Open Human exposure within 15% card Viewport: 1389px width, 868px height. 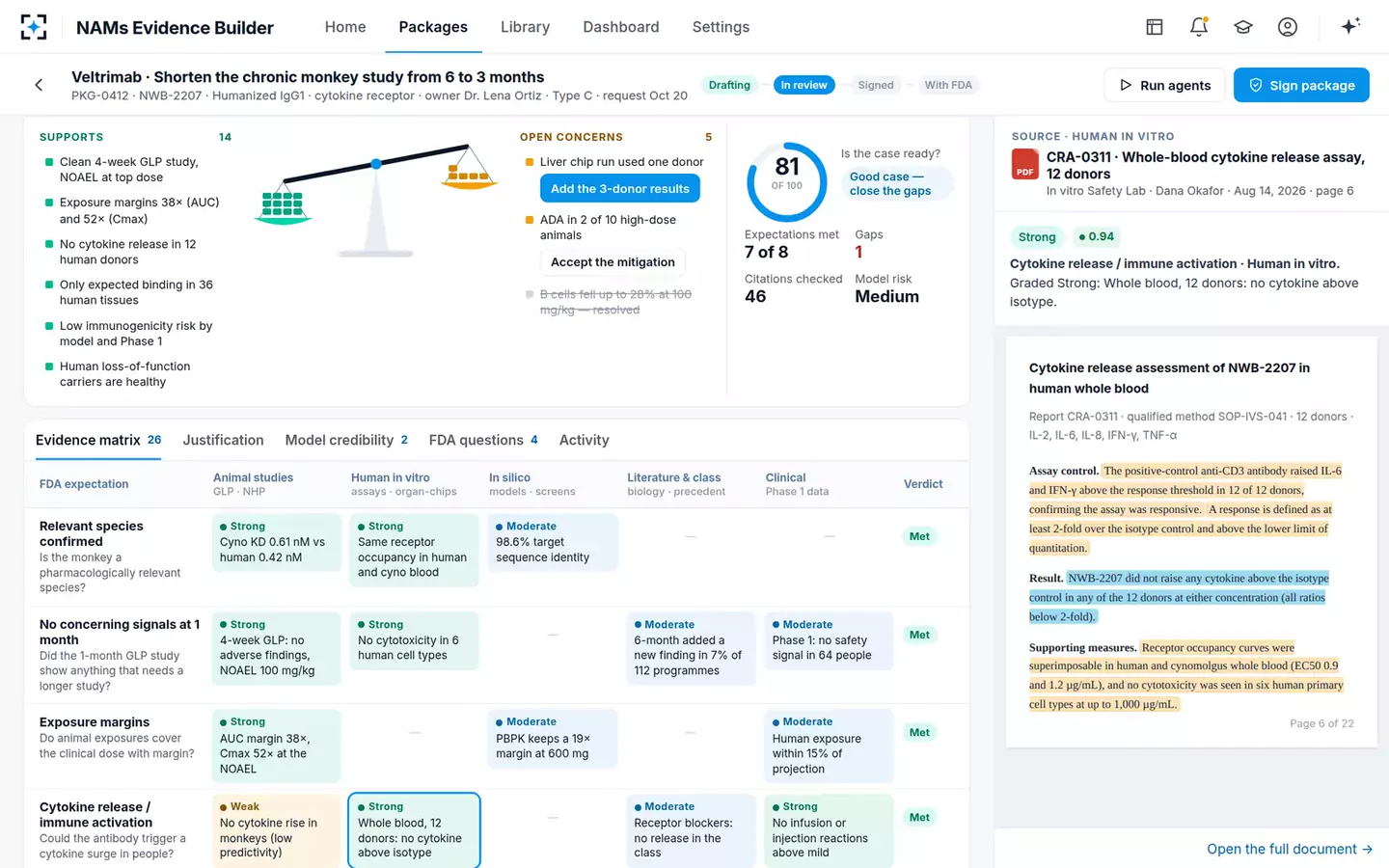point(829,746)
